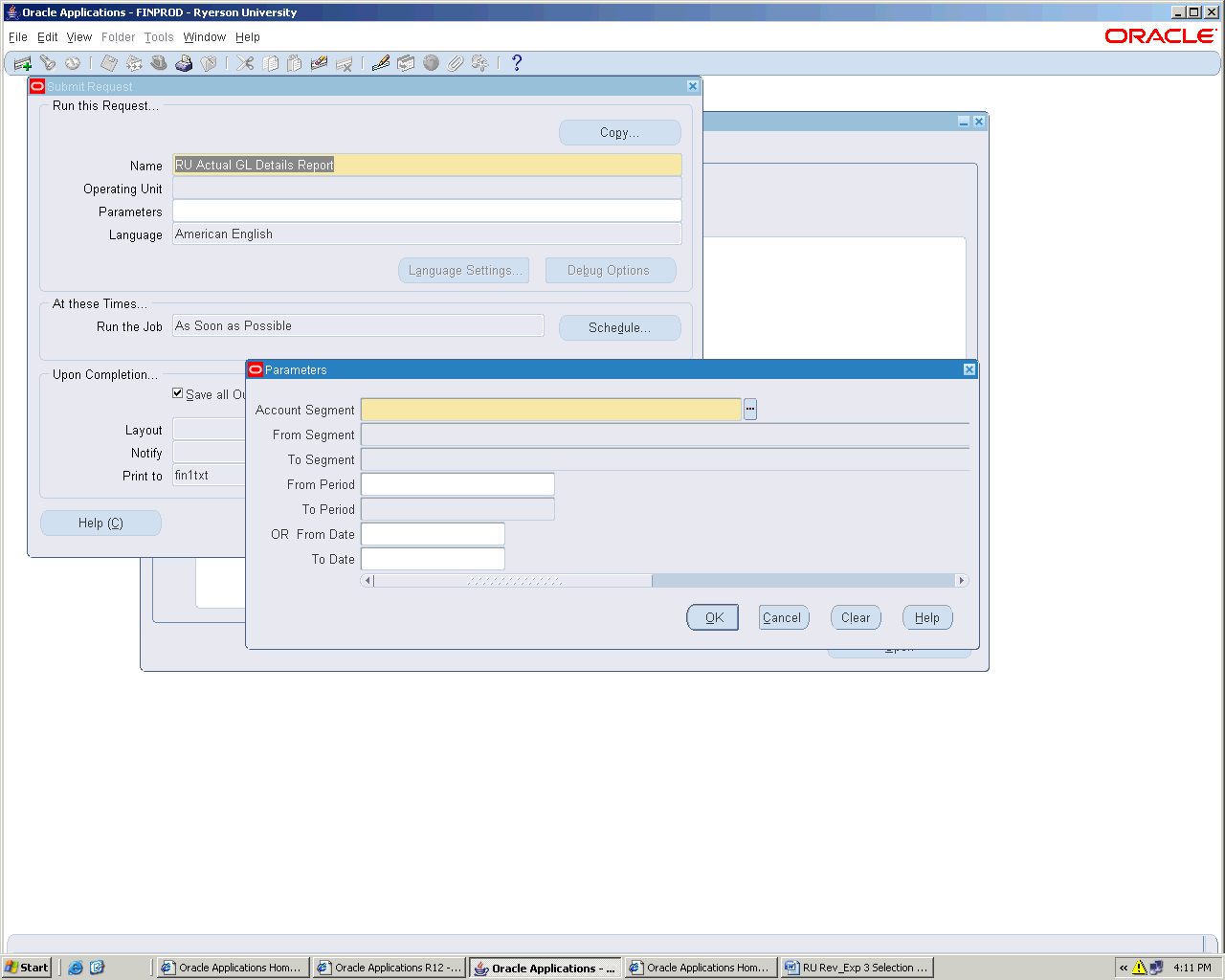
Task: Click the Print icon in toolbar
Action: 184,63
